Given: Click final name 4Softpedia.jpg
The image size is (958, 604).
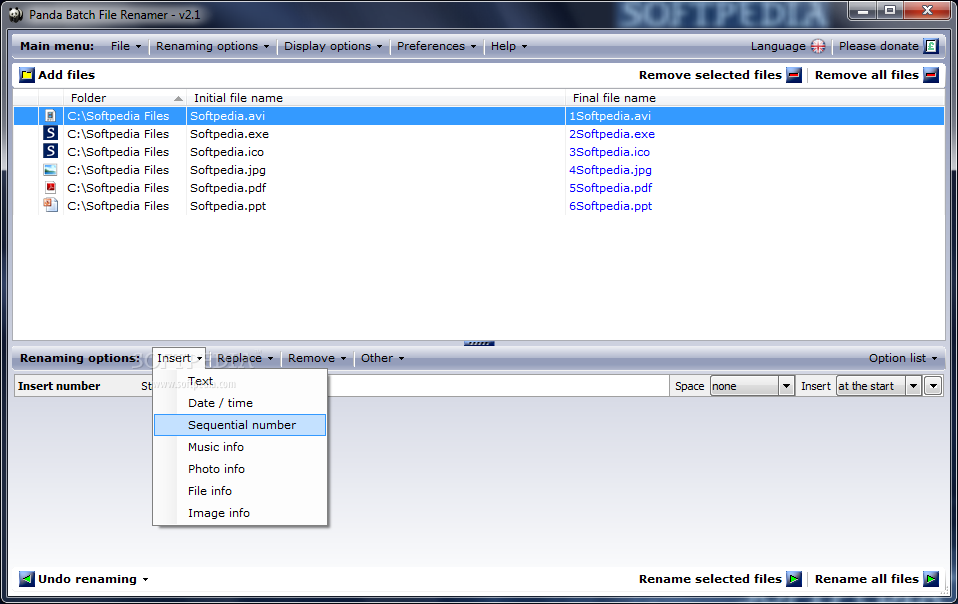Looking at the screenshot, I should click(610, 170).
